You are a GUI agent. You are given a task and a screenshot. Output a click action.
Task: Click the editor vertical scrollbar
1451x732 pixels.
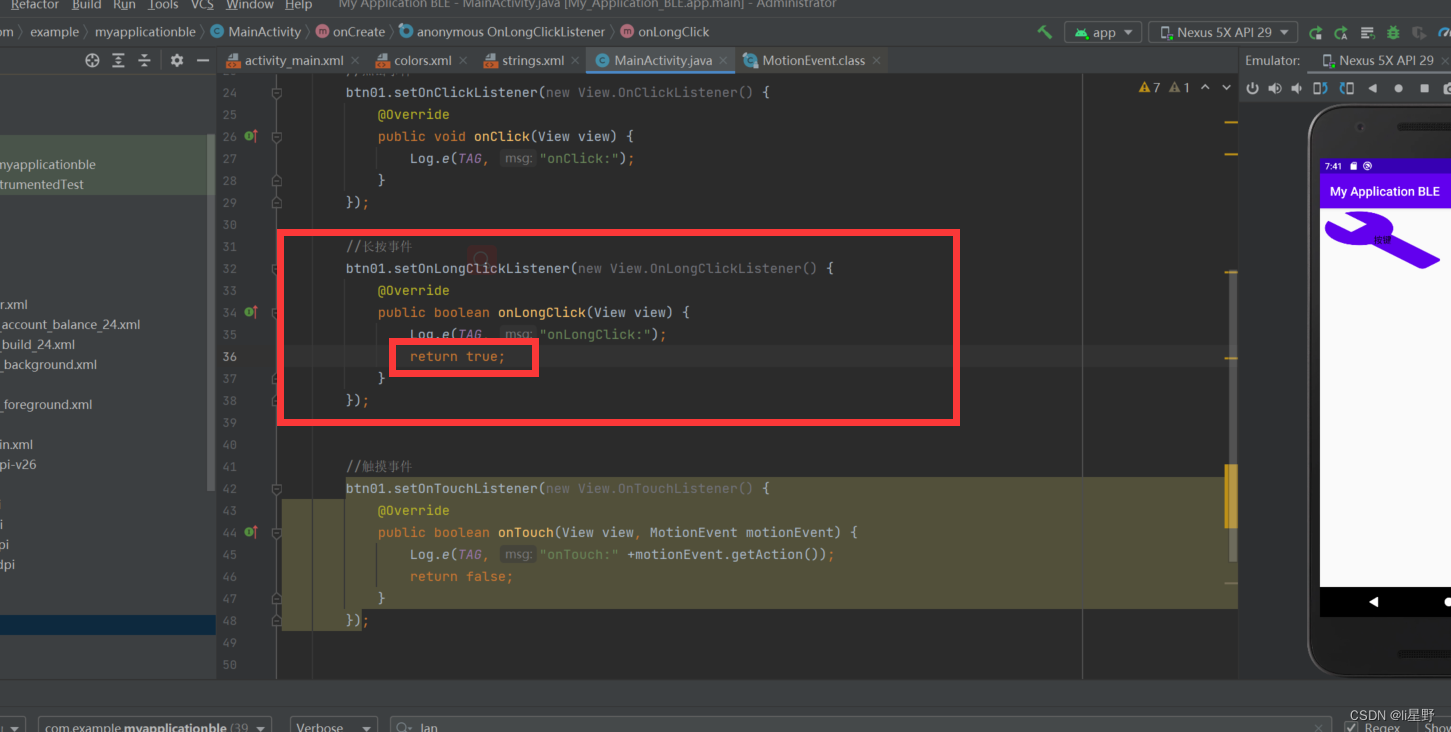1232,415
